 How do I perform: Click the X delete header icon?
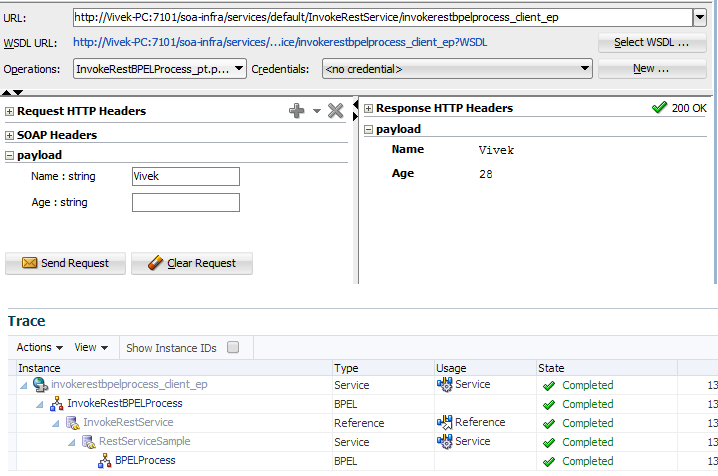pos(335,110)
